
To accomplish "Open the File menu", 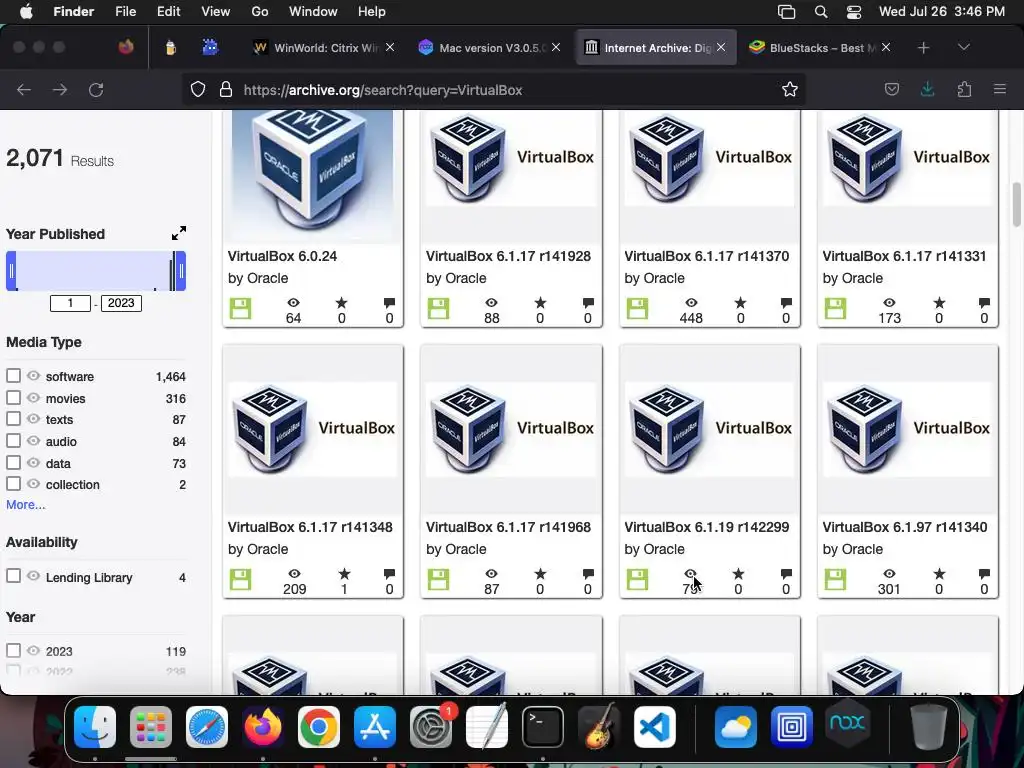I will pos(125,12).
